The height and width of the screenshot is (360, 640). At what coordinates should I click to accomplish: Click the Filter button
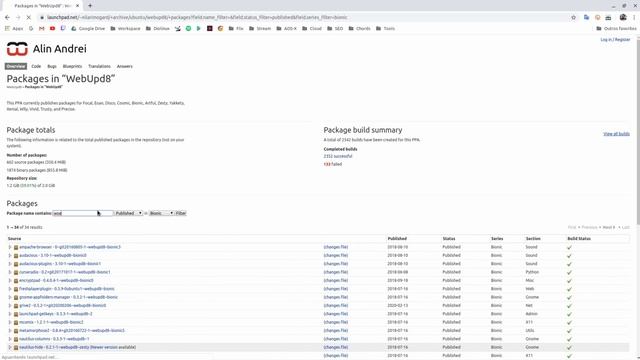point(181,213)
